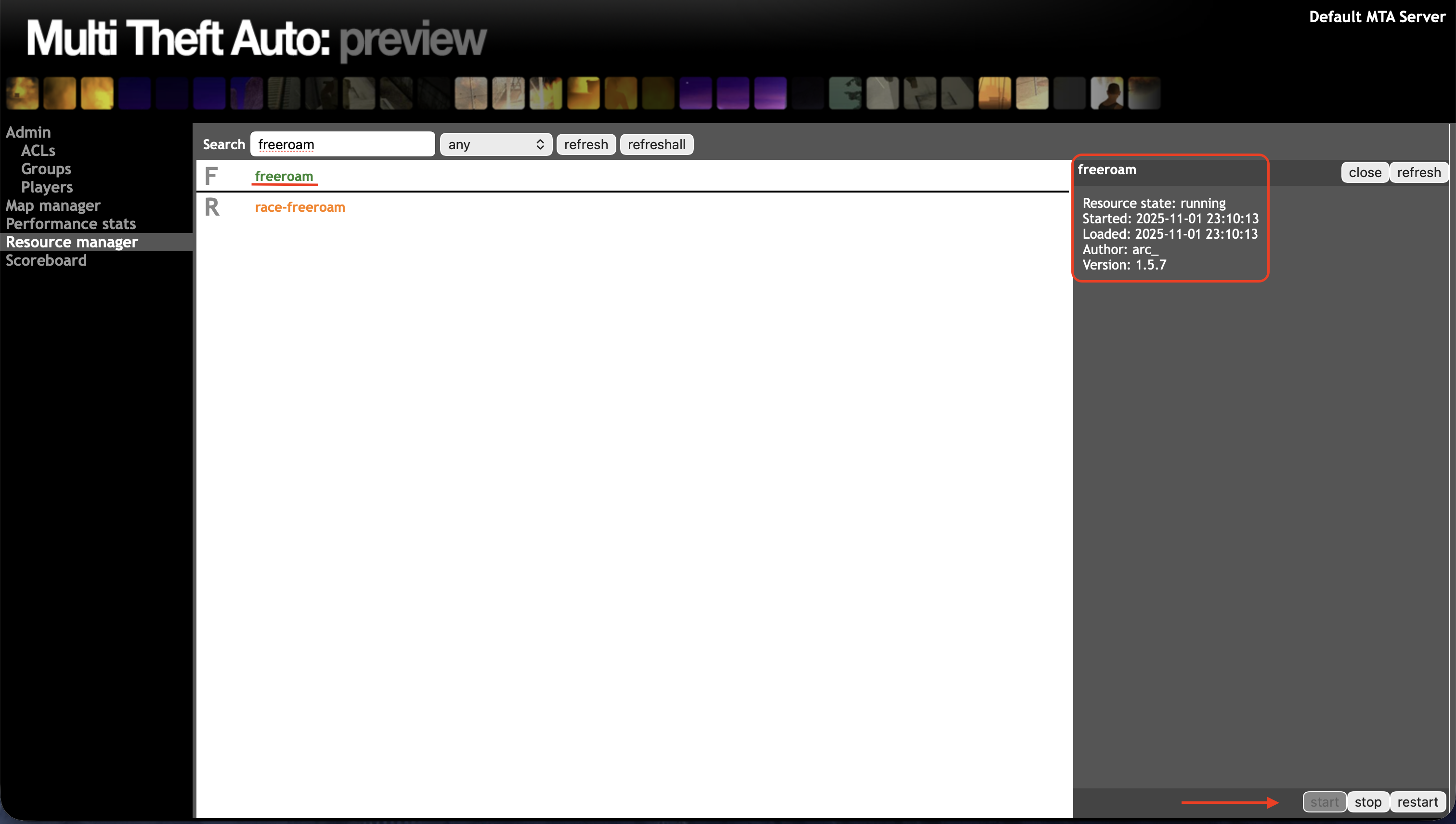Navigate to Players page

click(47, 187)
